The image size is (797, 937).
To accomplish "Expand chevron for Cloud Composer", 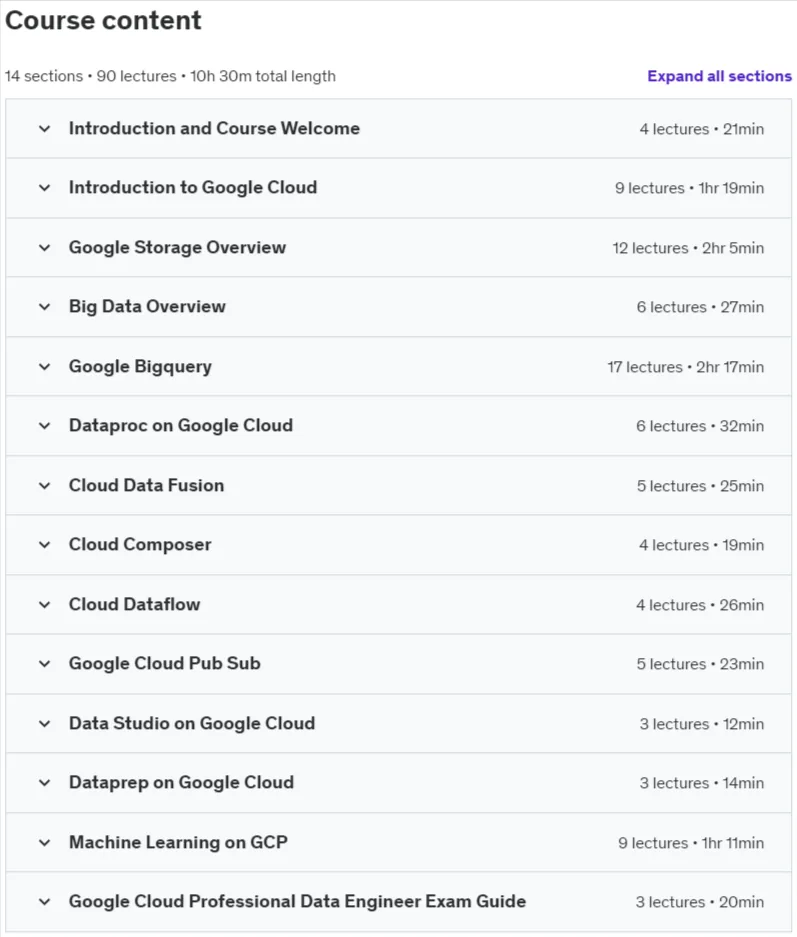I will tap(44, 544).
